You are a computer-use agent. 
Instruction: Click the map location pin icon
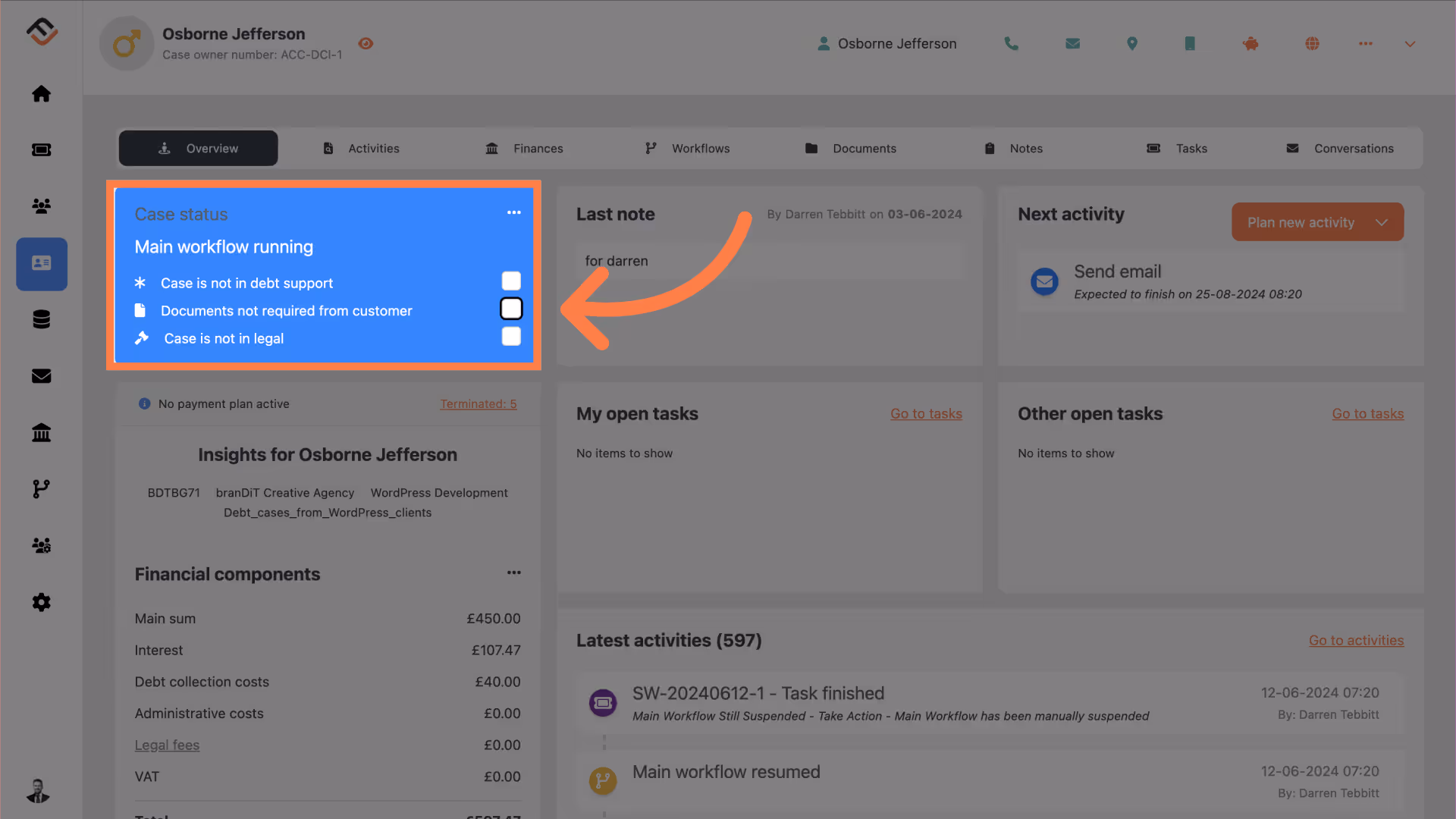[1131, 44]
